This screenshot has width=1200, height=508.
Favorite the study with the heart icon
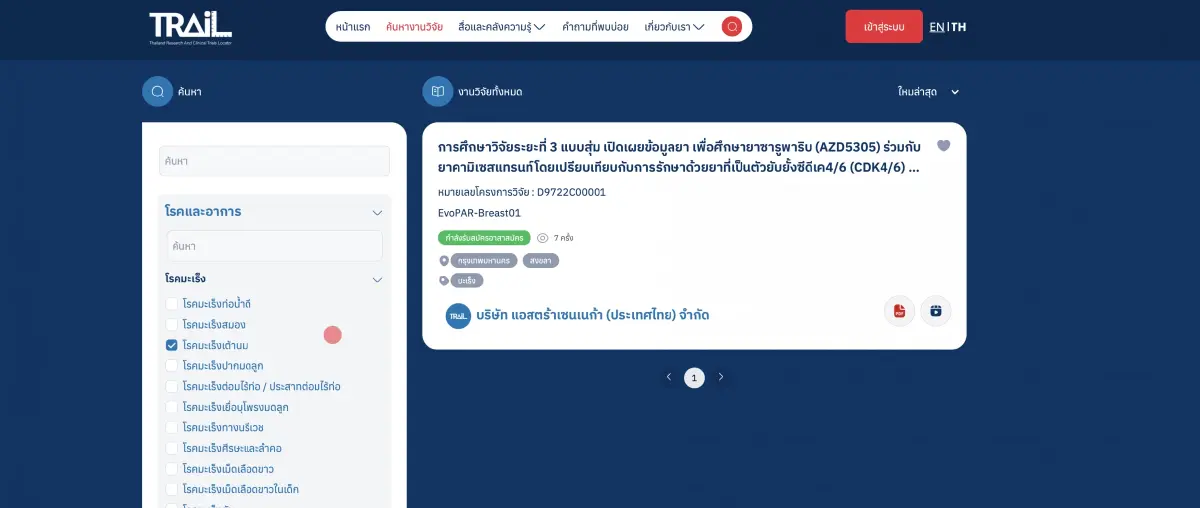[x=943, y=145]
